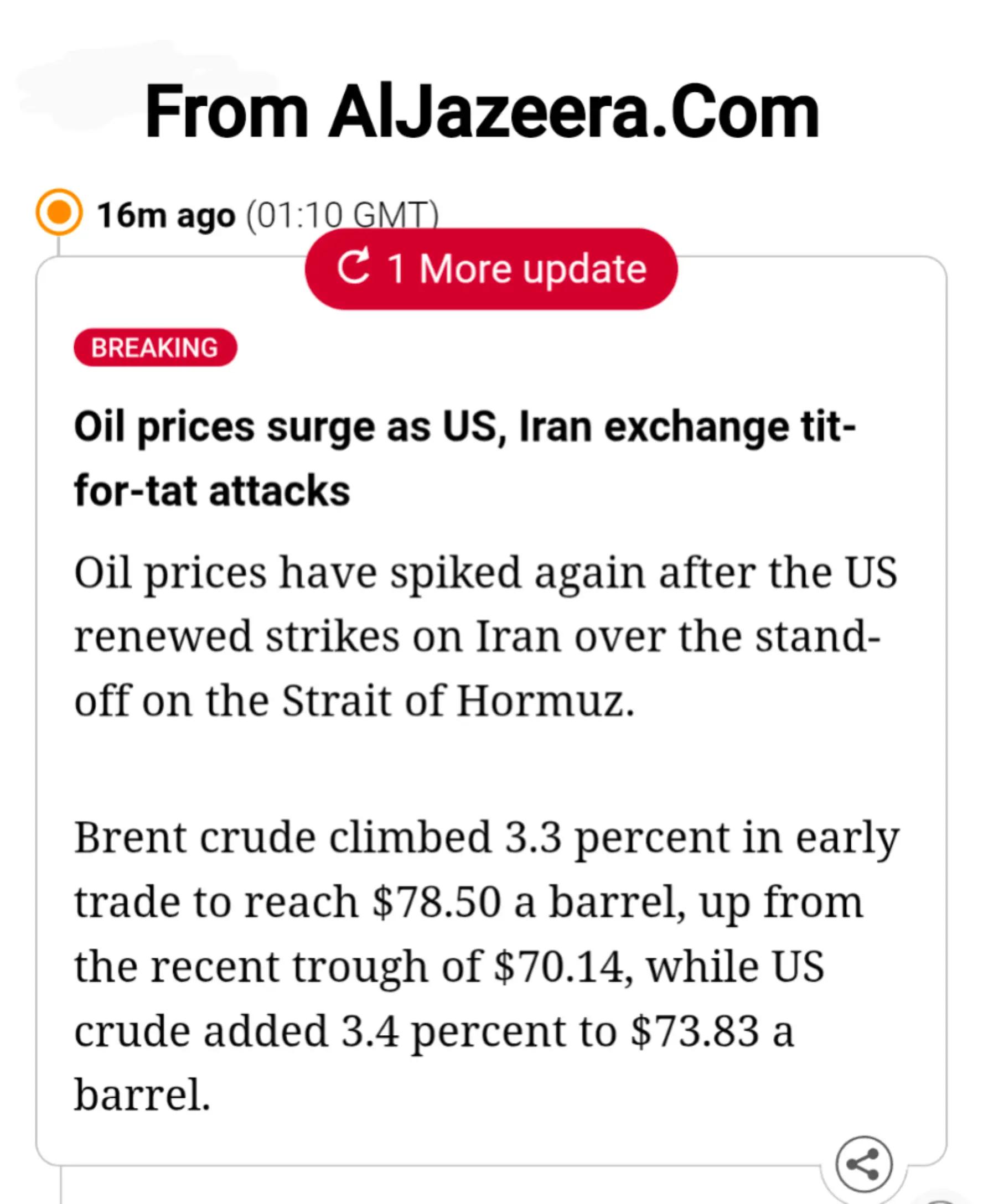Click the From AlJazeera.Com title
Viewport: 983px width, 1204px height.
point(482,111)
